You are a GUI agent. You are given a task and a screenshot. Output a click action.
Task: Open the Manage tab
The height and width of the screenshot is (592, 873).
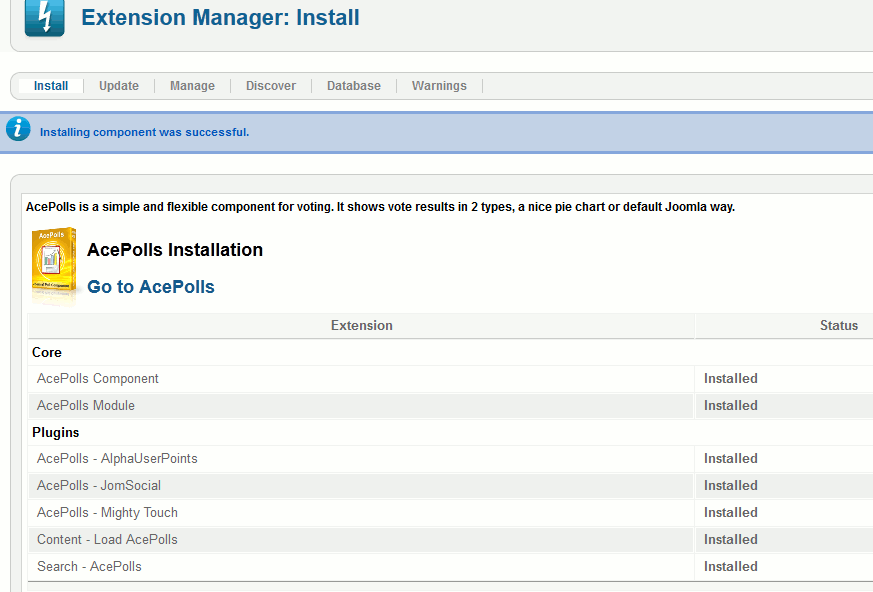tap(192, 86)
